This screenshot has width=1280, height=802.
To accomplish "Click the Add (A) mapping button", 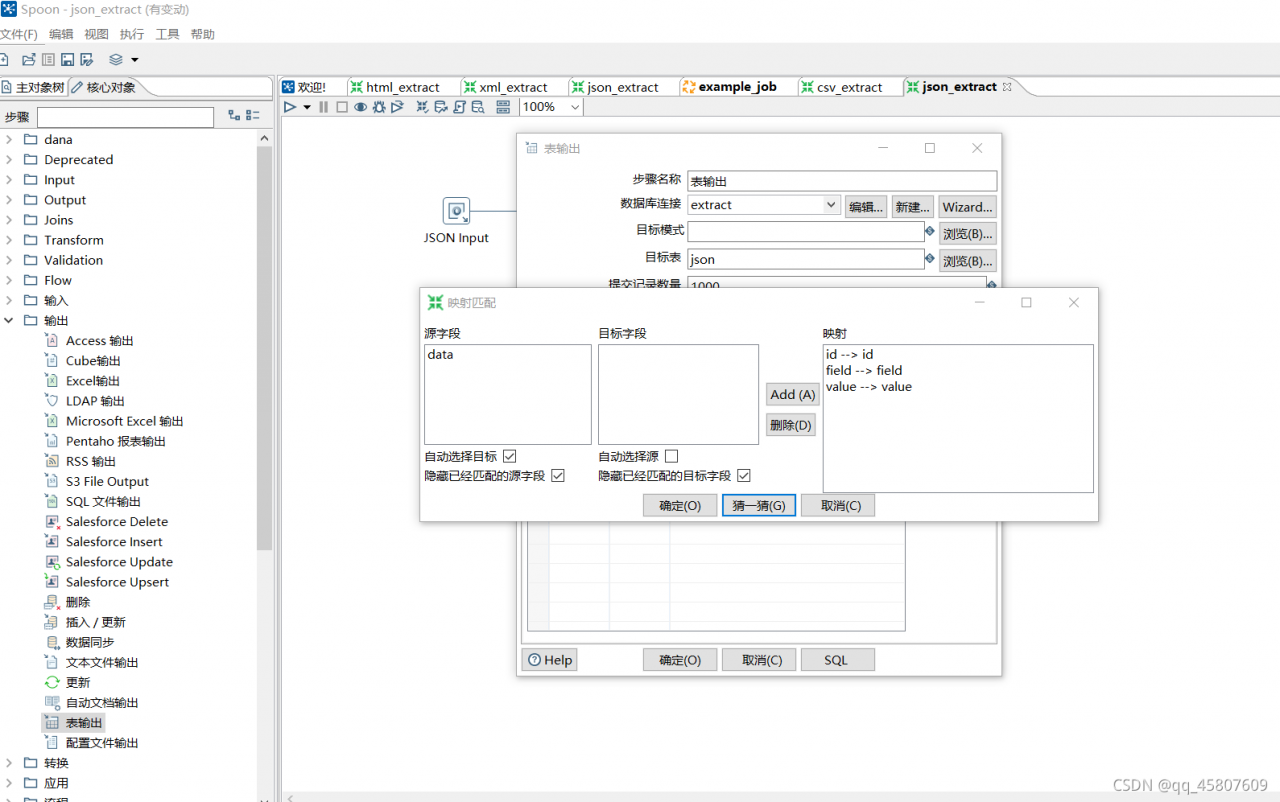I will (x=791, y=395).
